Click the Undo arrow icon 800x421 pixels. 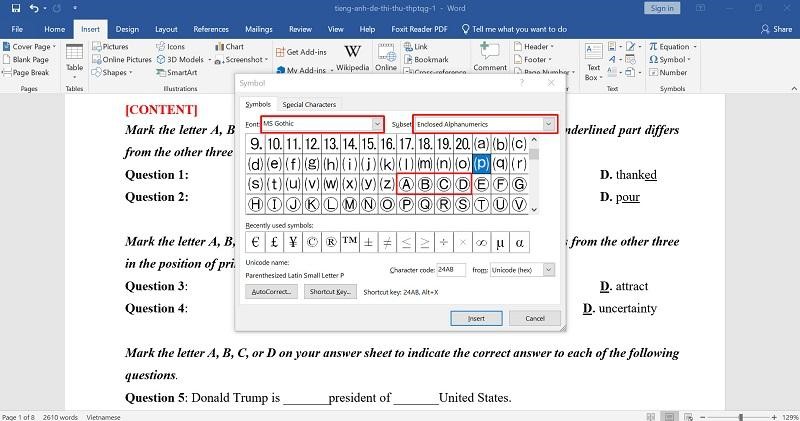tap(34, 8)
